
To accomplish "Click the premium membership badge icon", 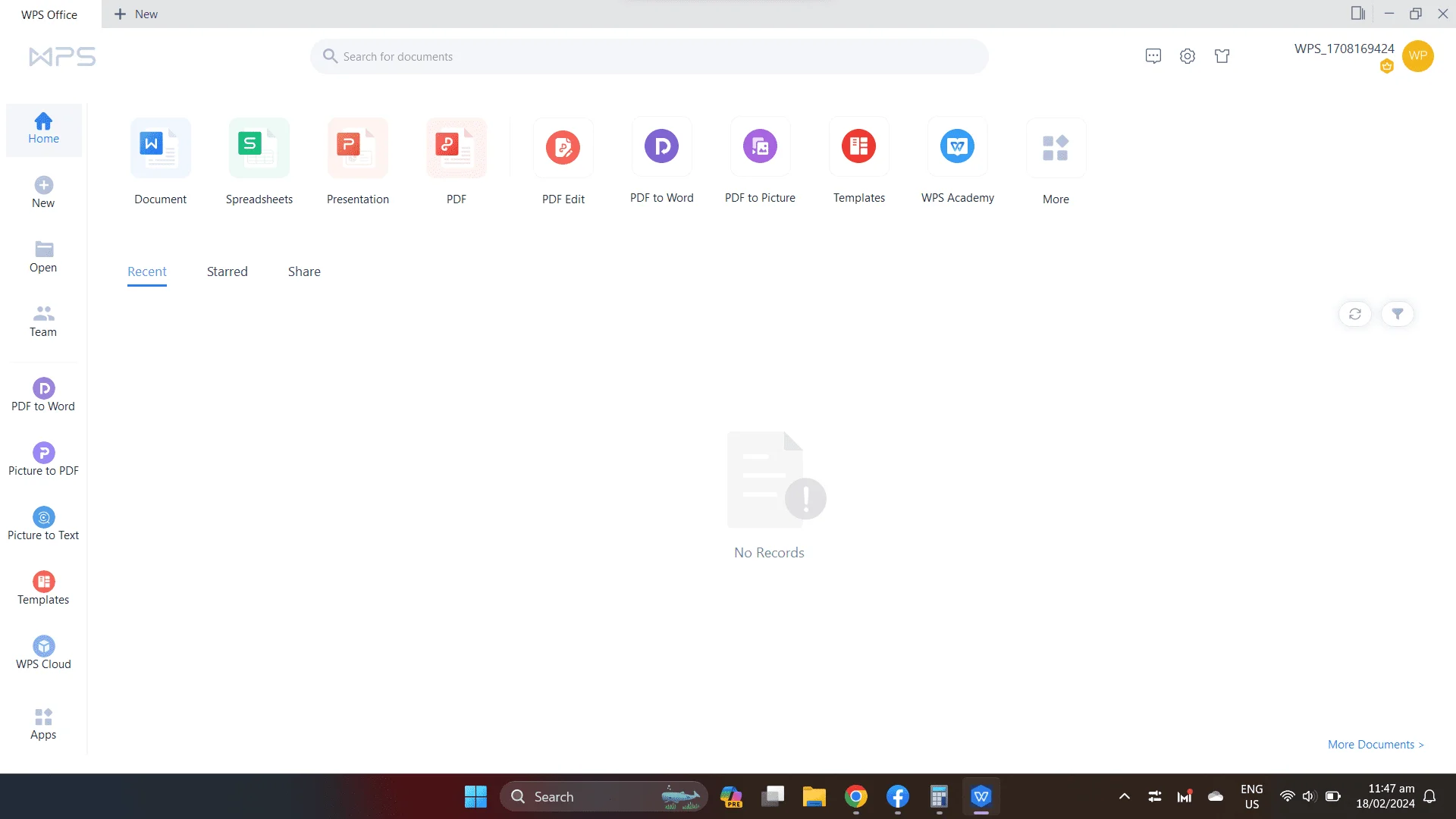I will point(1387,67).
